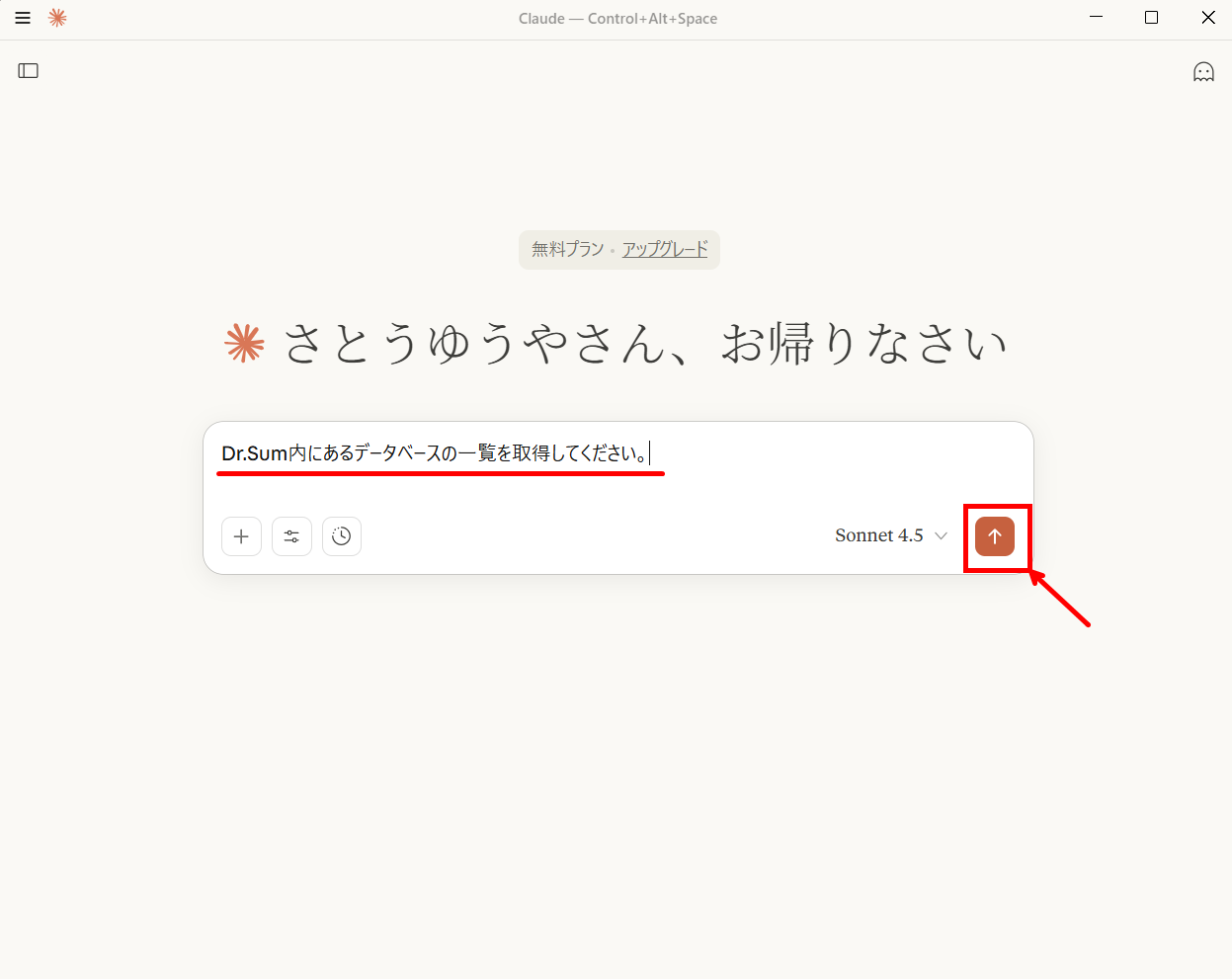Enable incognito chat with ghost icon
1232x979 pixels.
pyautogui.click(x=1202, y=71)
